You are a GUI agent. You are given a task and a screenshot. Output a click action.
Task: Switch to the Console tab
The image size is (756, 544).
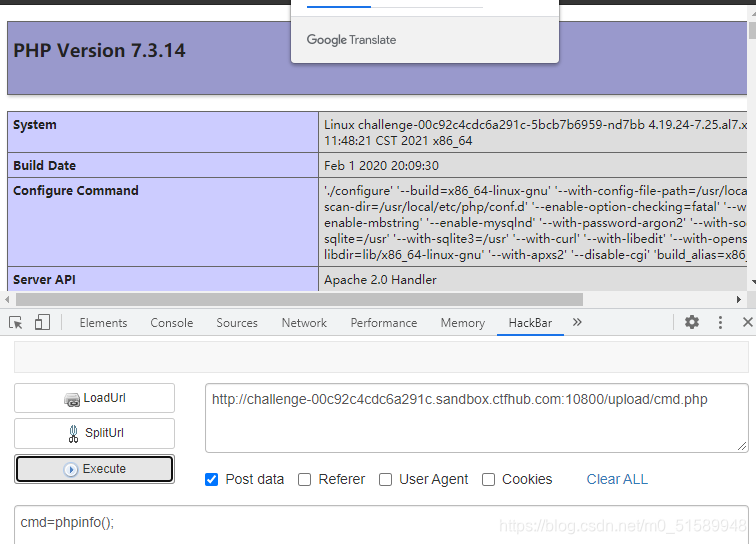[172, 323]
